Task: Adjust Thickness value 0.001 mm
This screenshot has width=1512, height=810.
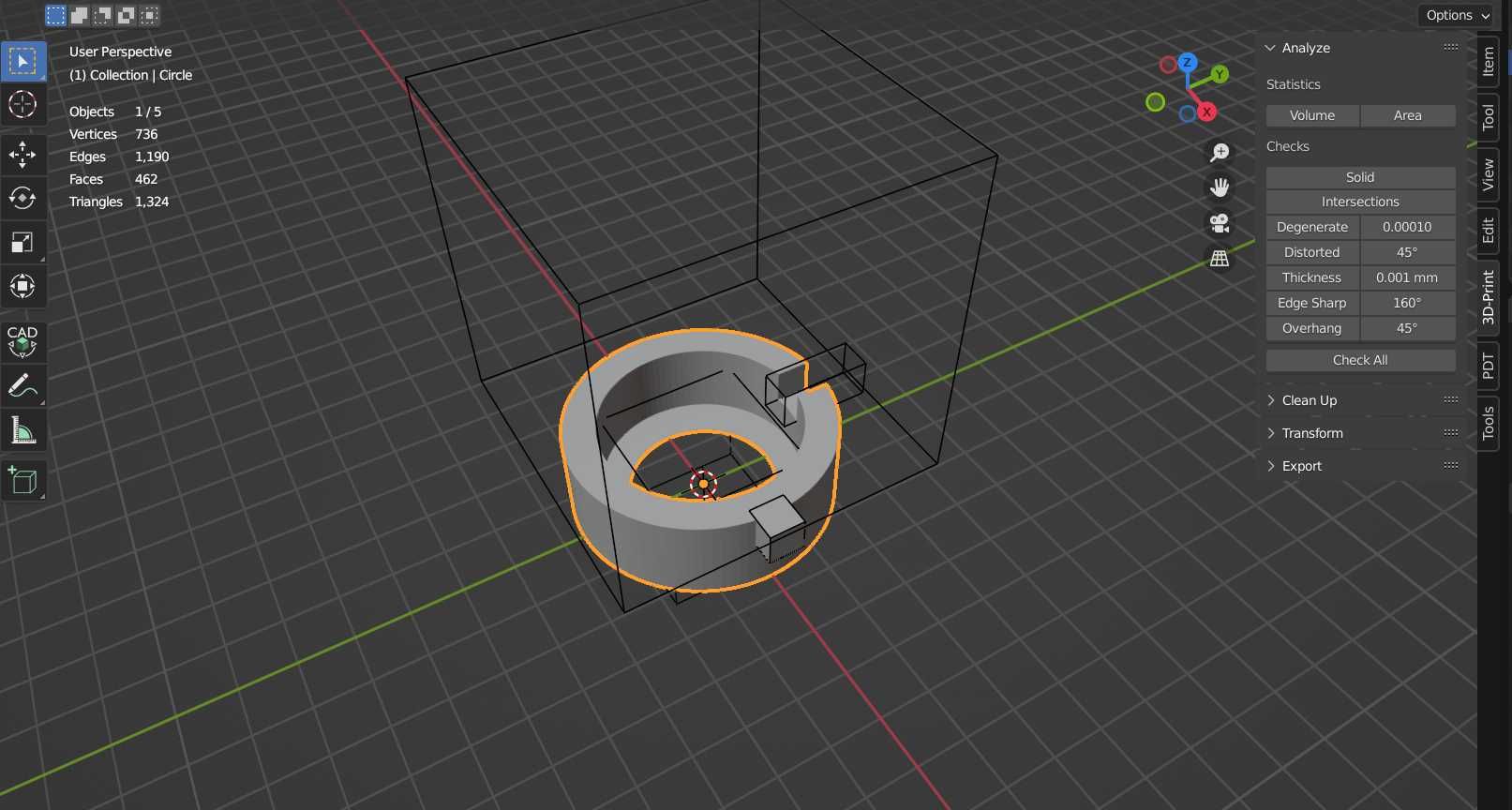Action: pos(1408,277)
